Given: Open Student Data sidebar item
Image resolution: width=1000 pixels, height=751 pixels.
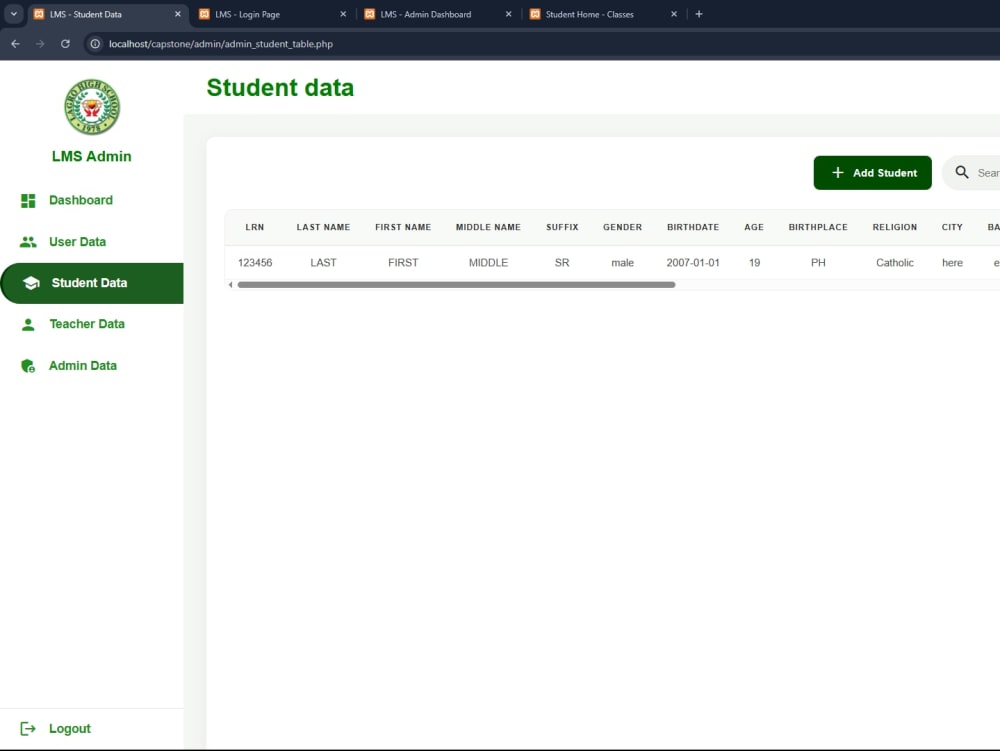Looking at the screenshot, I should click(x=92, y=283).
